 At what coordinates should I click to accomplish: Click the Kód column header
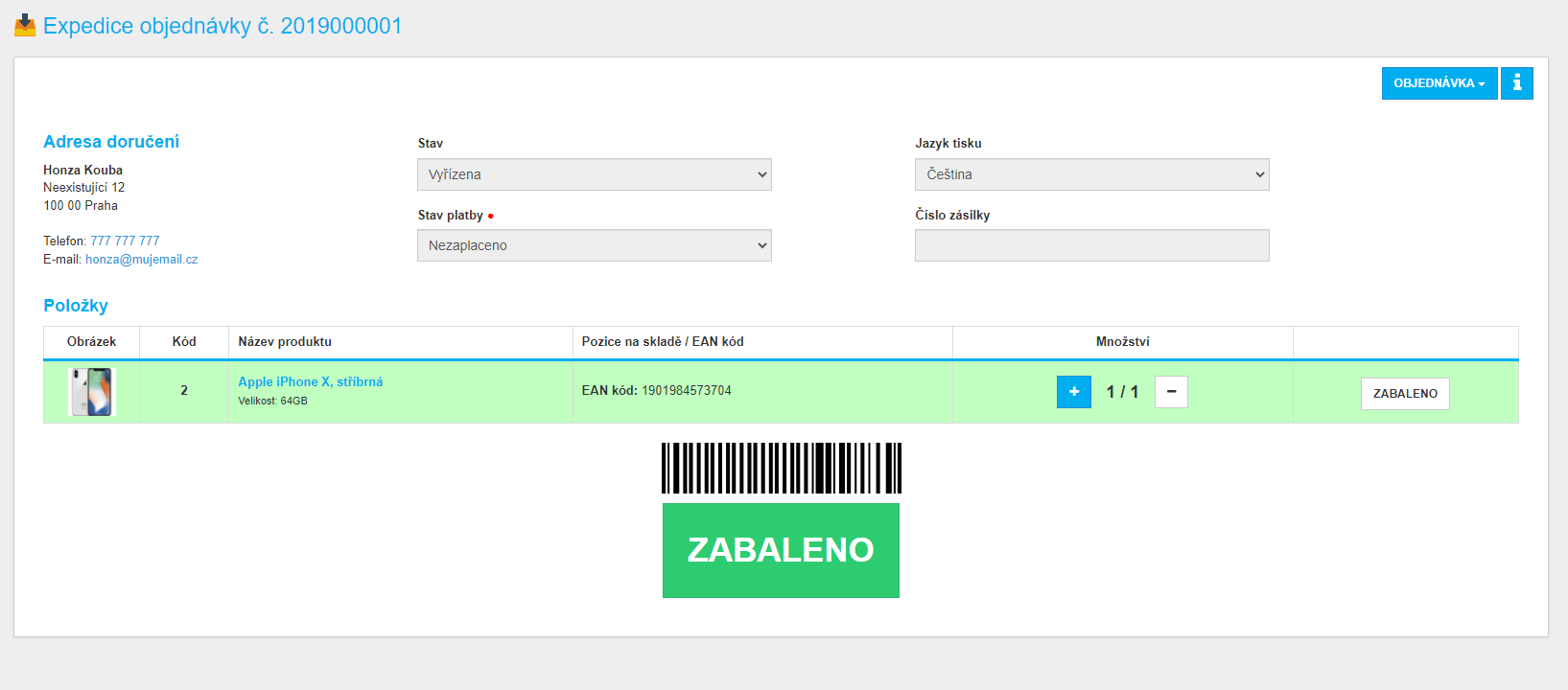click(x=184, y=342)
